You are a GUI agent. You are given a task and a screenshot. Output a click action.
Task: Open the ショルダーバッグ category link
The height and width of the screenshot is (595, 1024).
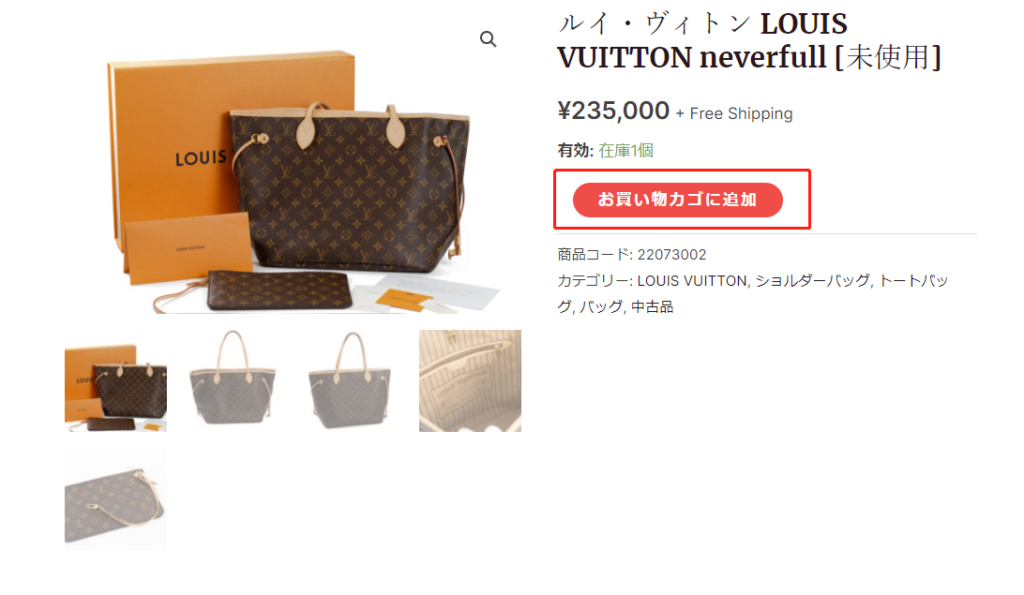pyautogui.click(x=812, y=281)
